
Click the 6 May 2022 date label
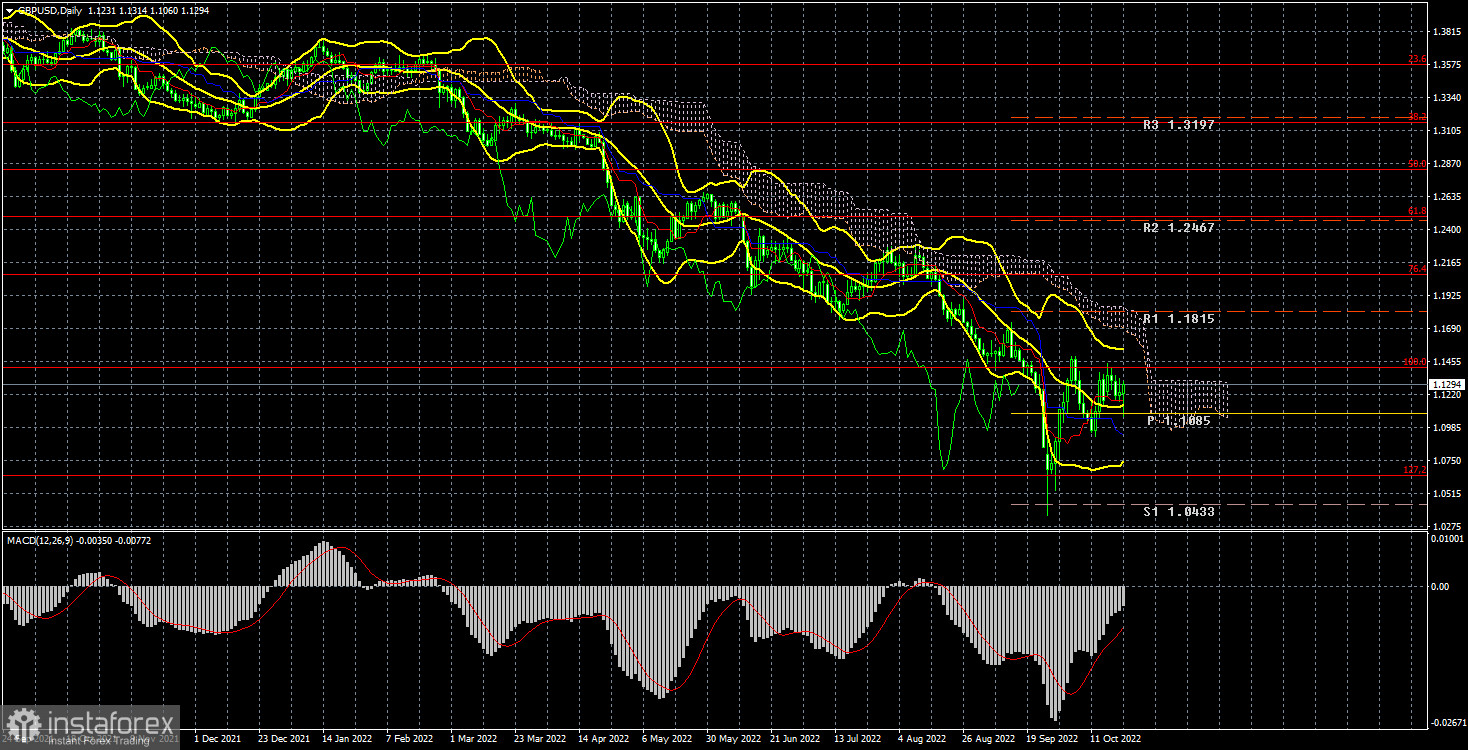[665, 739]
